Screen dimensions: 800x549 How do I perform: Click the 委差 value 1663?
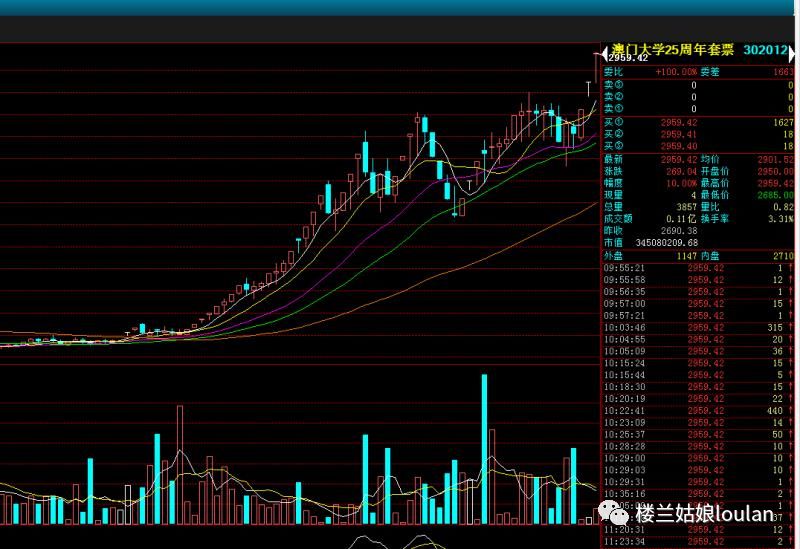[783, 72]
